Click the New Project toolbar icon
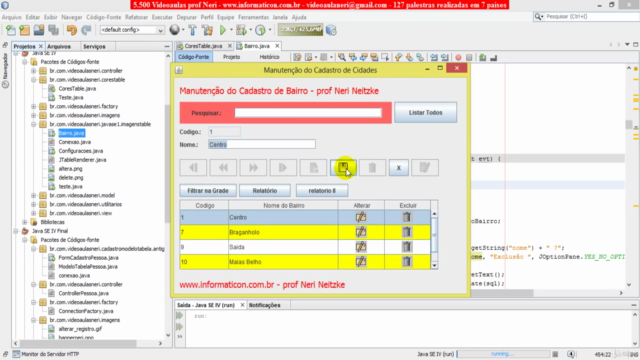Image resolution: width=640 pixels, height=360 pixels. tap(24, 30)
